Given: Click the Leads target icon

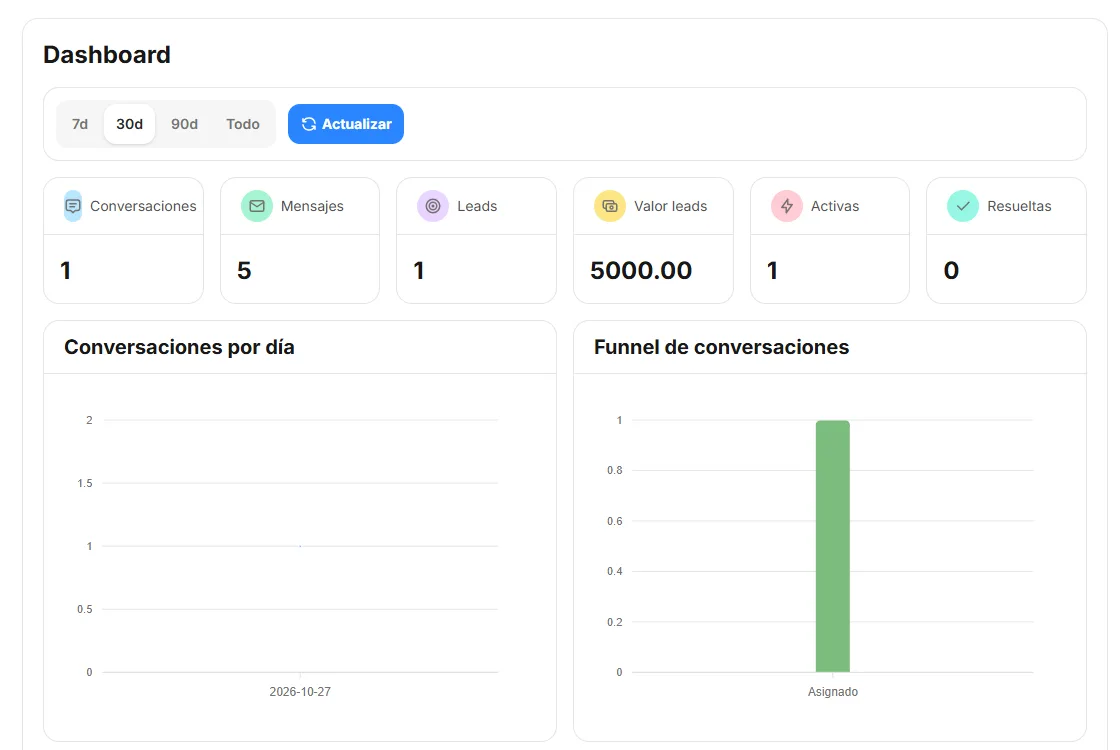Looking at the screenshot, I should (433, 206).
